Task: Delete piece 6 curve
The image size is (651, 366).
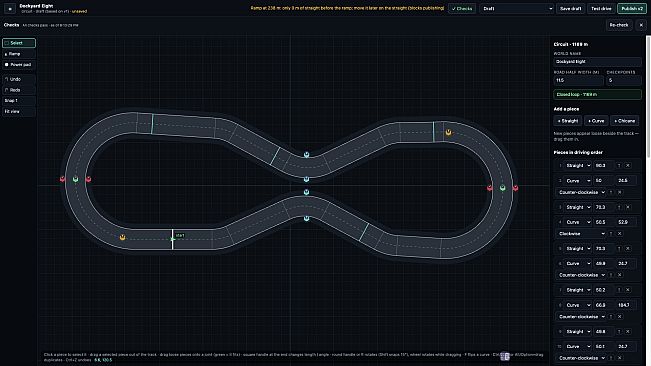Action: (x=619, y=275)
